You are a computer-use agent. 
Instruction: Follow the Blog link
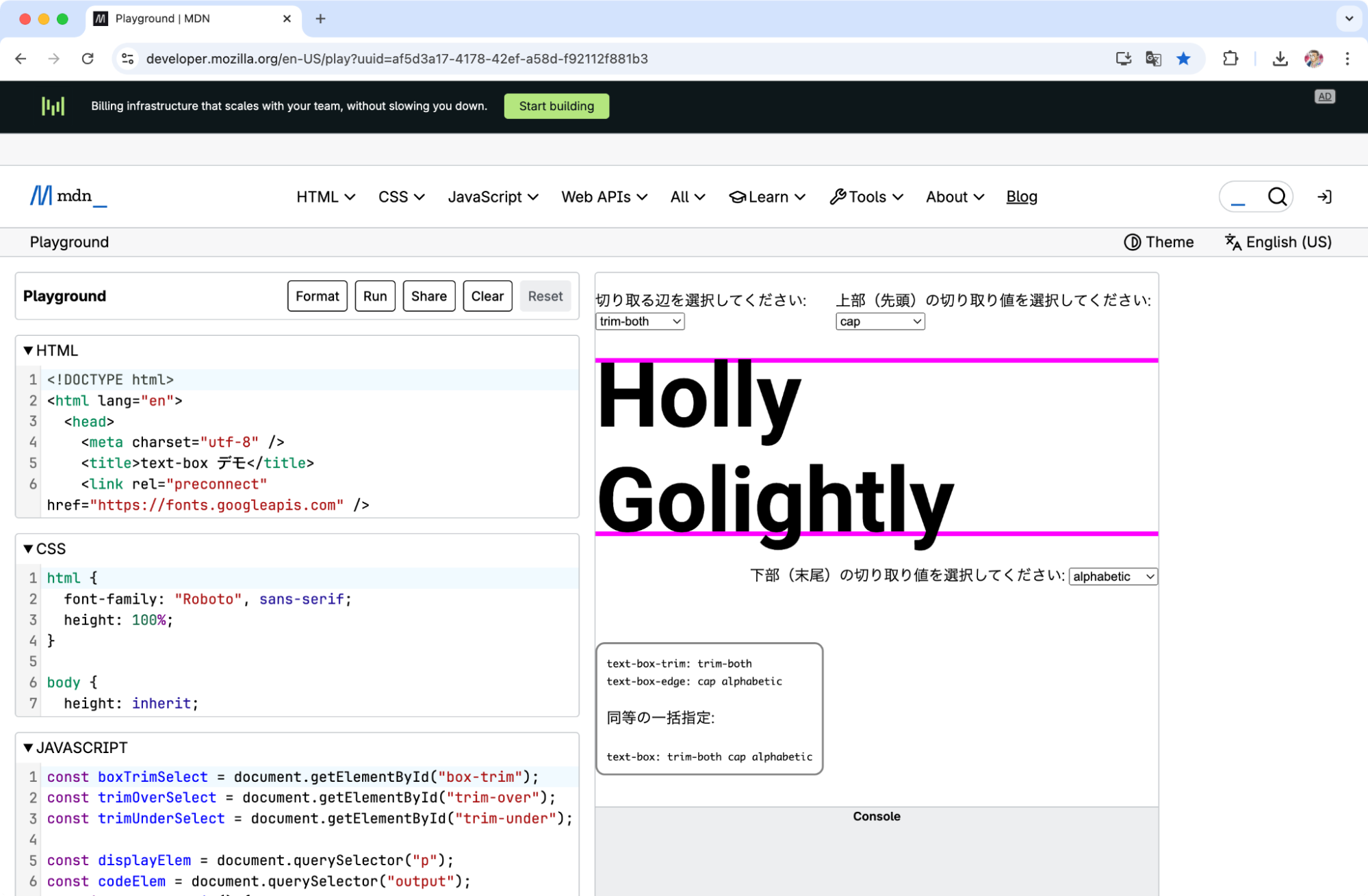pyautogui.click(x=1021, y=197)
